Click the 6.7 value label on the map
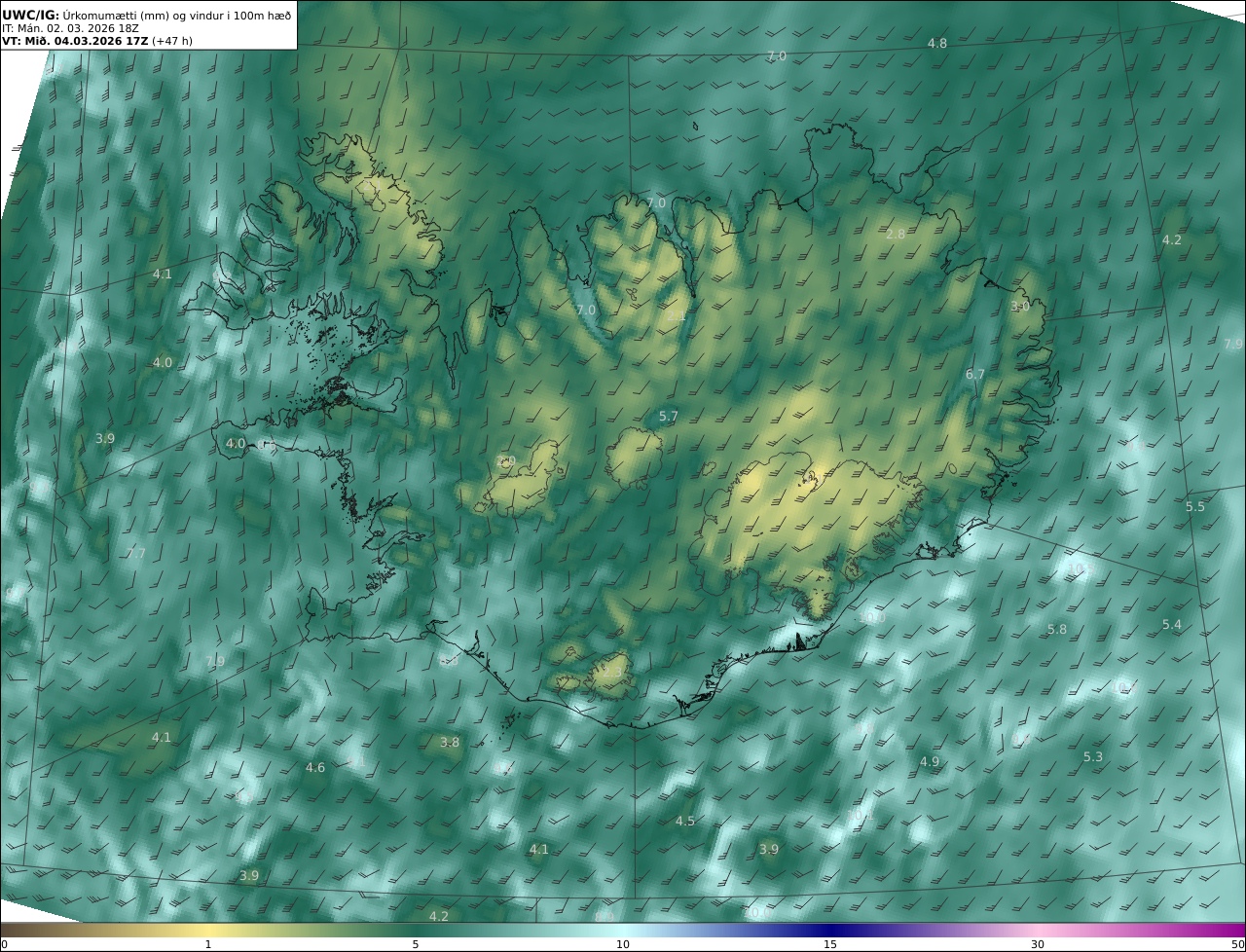Screen dimensions: 1246x952 tap(975, 375)
